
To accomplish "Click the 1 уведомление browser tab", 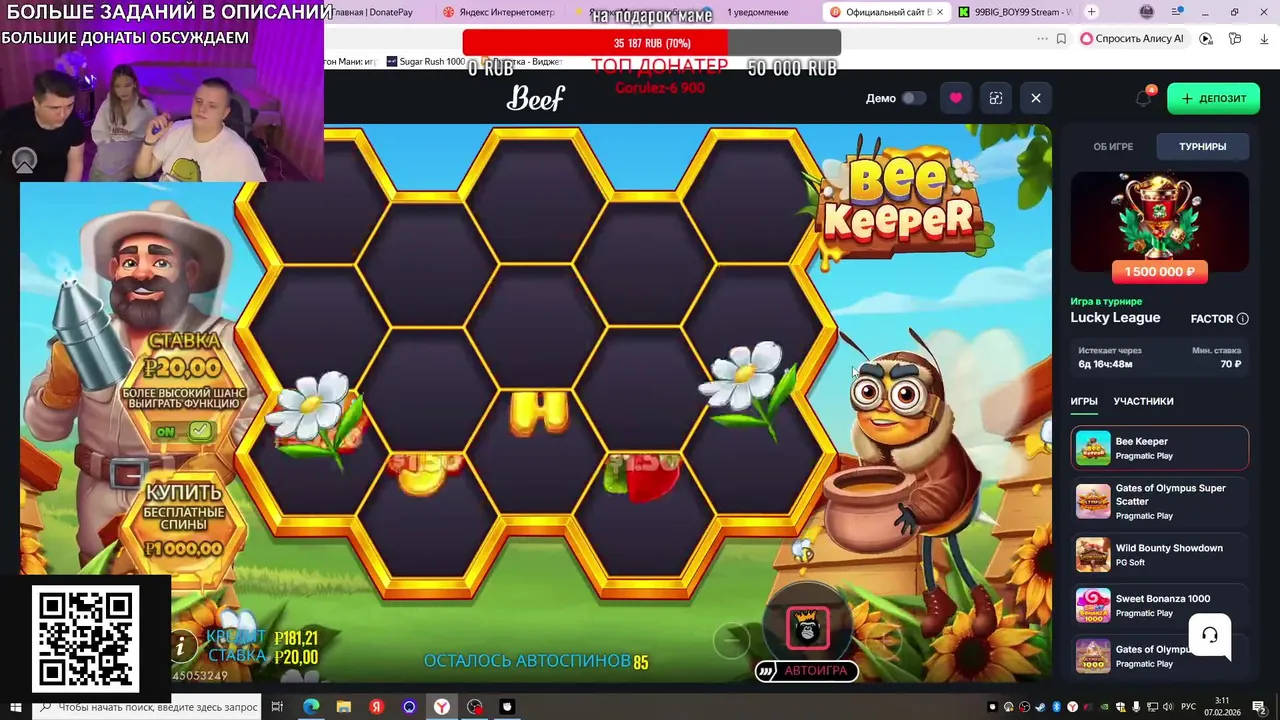I will tap(758, 12).
